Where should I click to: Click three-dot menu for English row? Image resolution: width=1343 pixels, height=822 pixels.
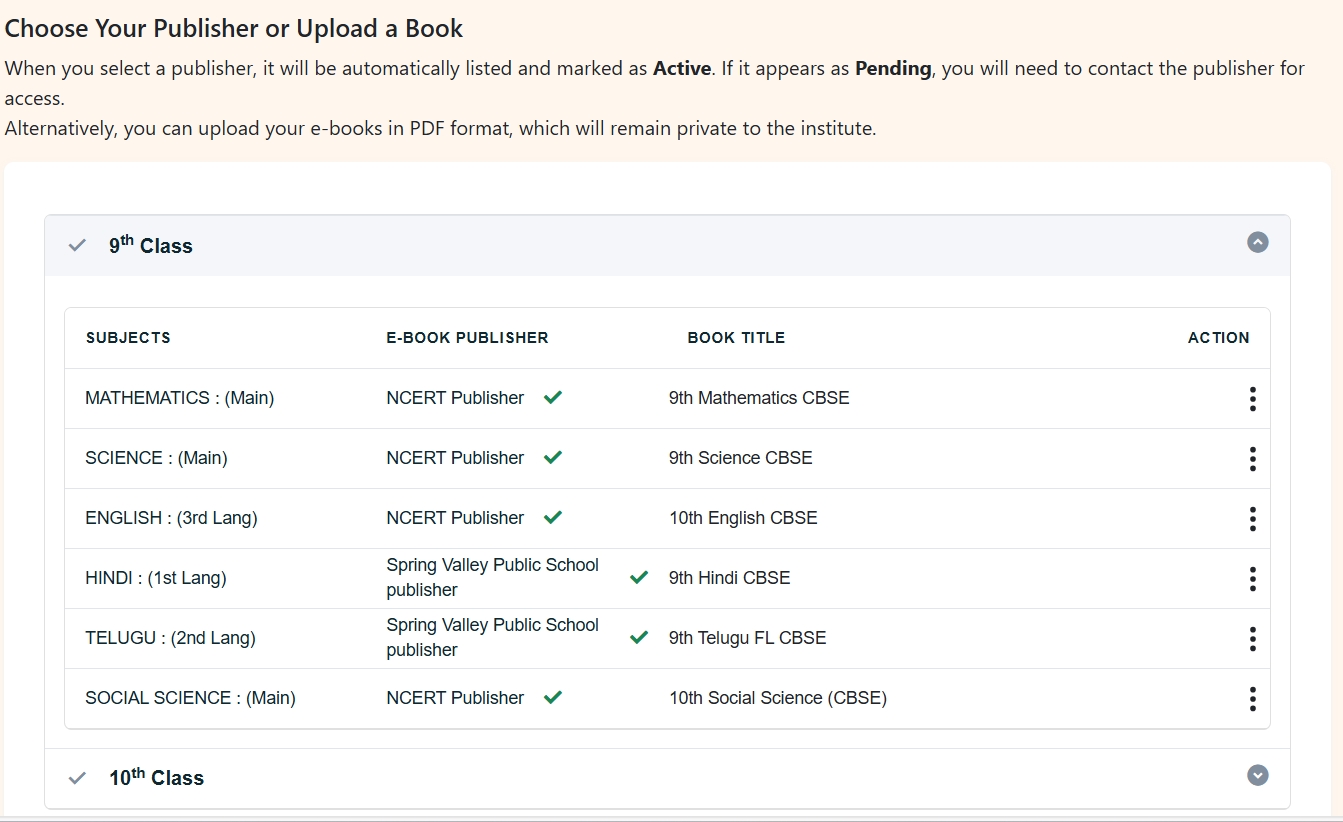1252,519
